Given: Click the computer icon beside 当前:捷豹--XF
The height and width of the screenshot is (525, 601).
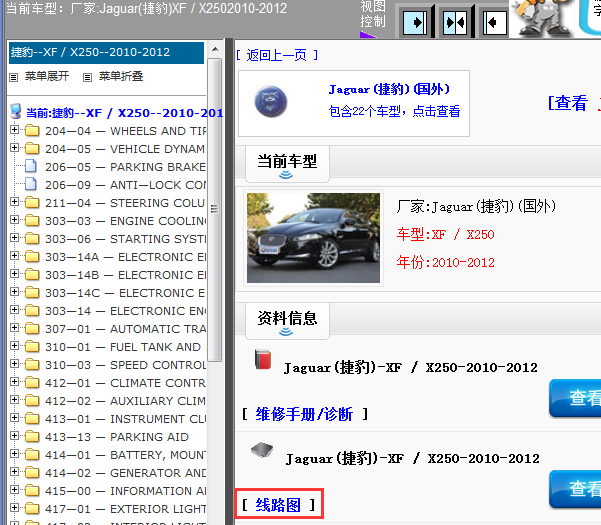Looking at the screenshot, I should pyautogui.click(x=16, y=111).
